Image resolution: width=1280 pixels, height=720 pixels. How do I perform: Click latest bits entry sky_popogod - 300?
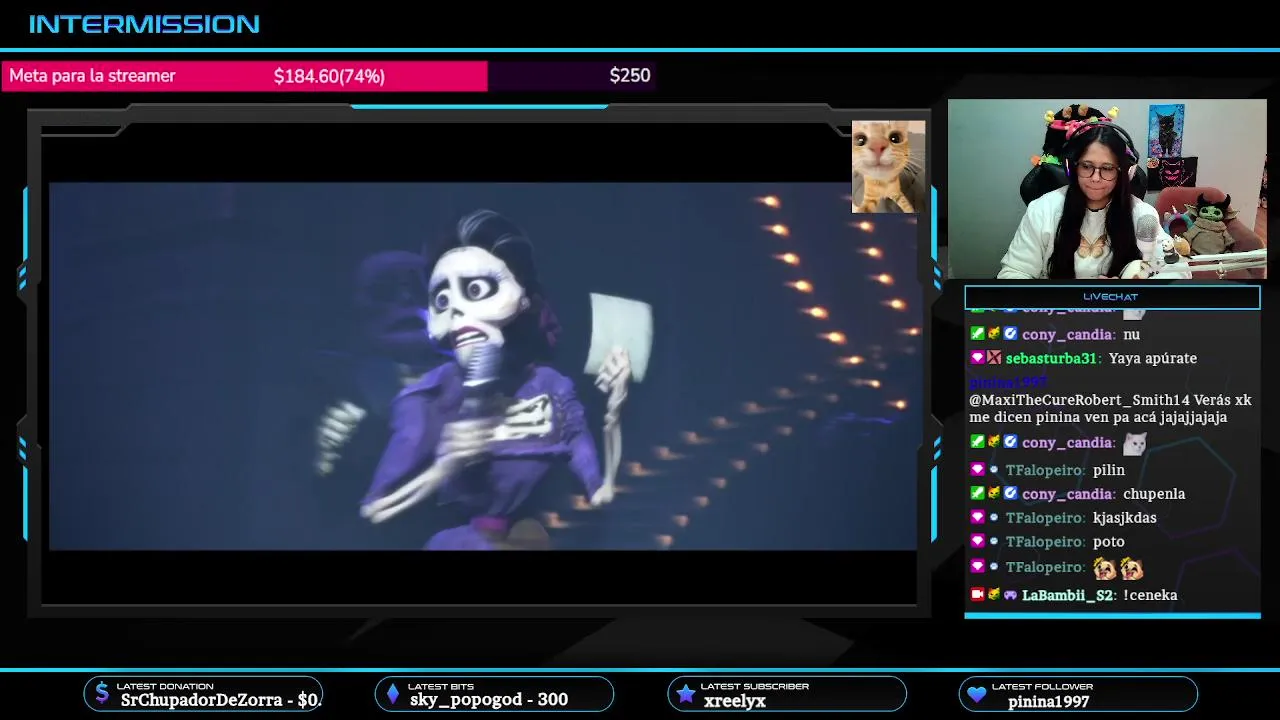coord(489,700)
